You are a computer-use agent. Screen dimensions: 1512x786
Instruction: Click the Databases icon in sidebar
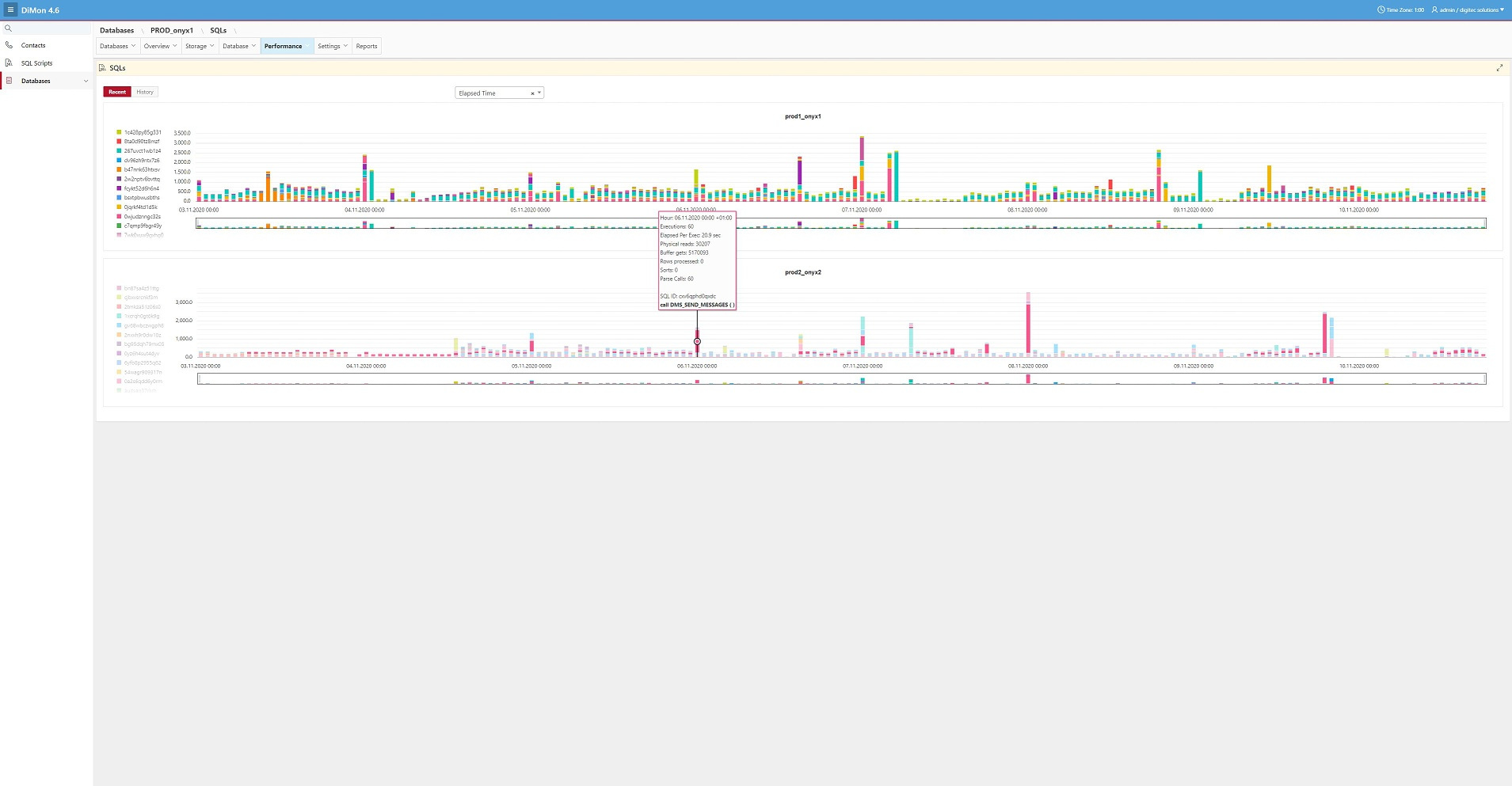coord(9,81)
